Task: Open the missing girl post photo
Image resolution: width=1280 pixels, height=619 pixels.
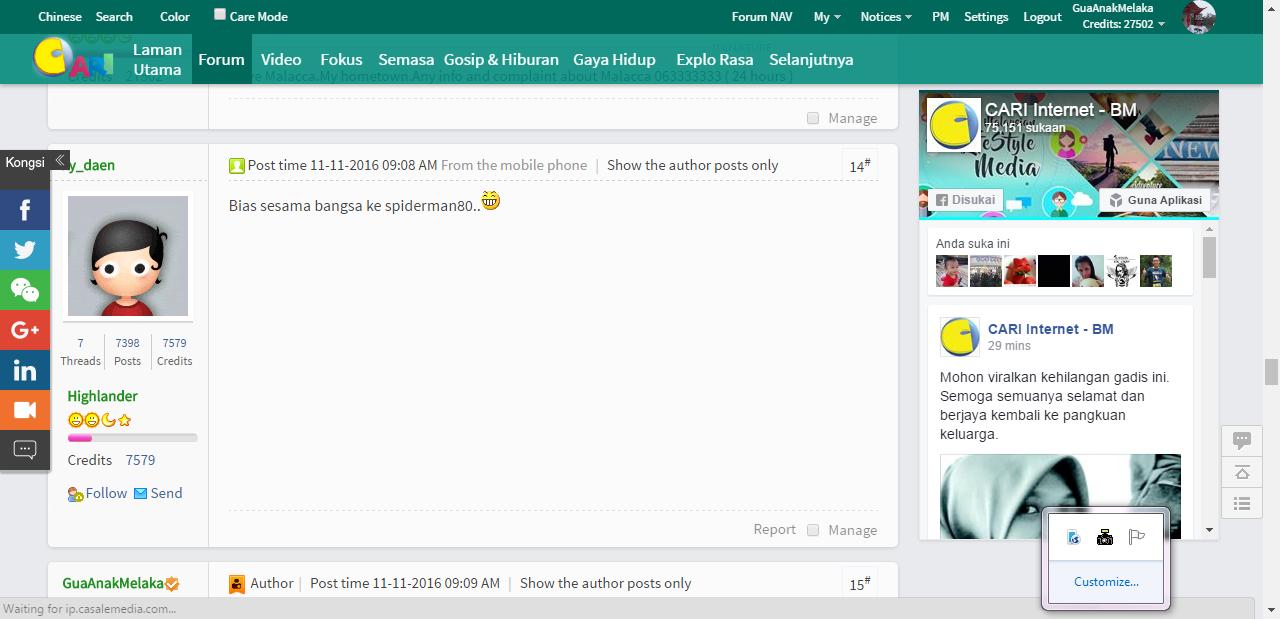Action: [x=1060, y=497]
